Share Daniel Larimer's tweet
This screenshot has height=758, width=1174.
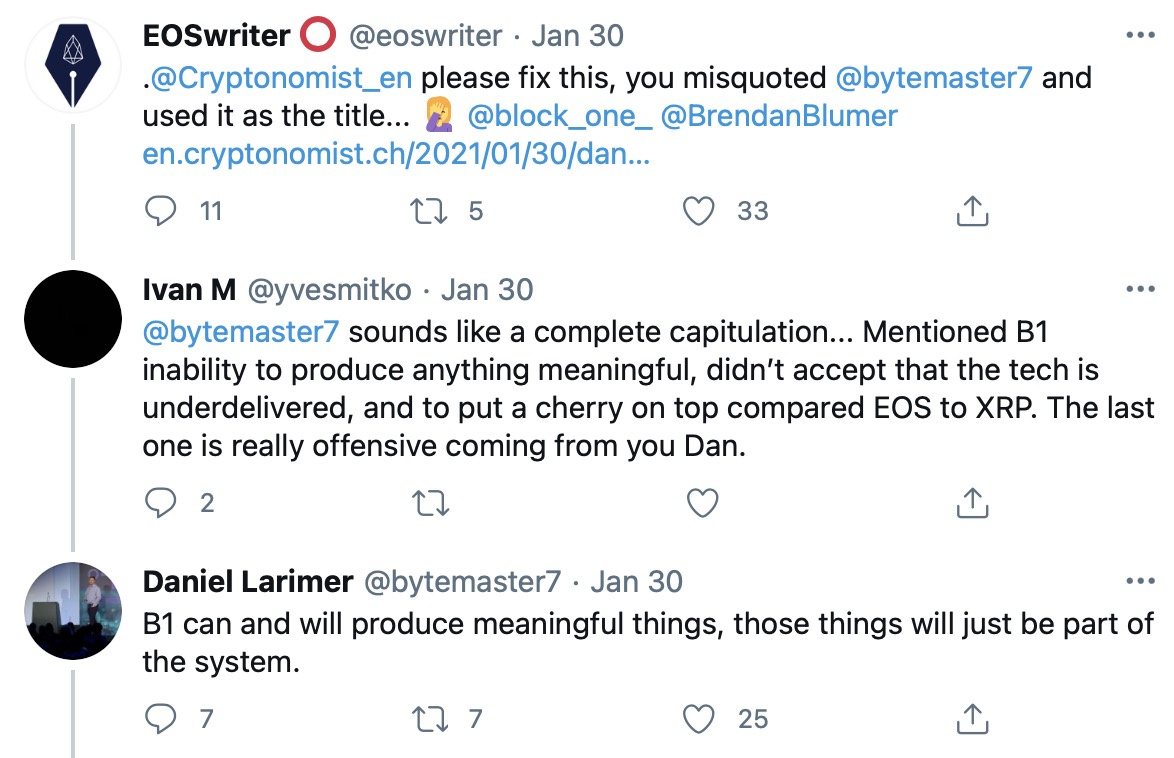[972, 718]
